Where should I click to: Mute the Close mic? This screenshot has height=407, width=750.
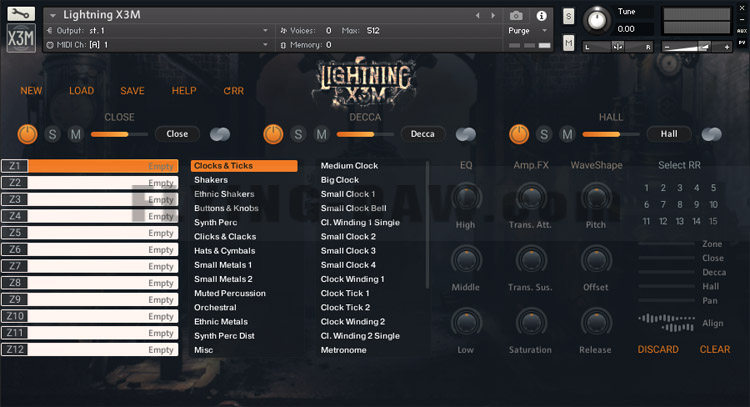coord(76,134)
